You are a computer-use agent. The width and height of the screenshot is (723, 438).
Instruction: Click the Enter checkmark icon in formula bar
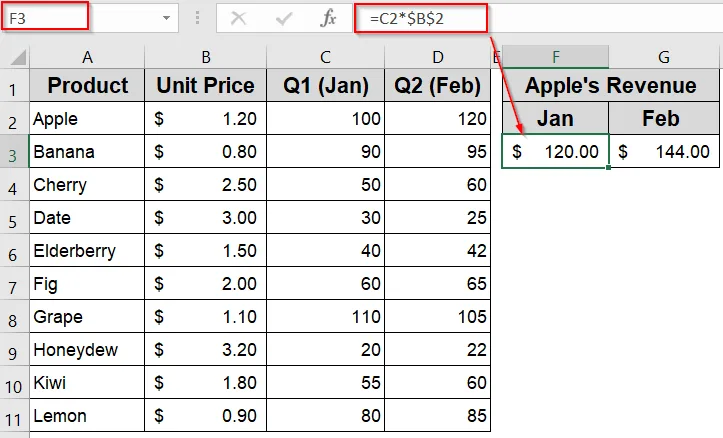tap(284, 18)
